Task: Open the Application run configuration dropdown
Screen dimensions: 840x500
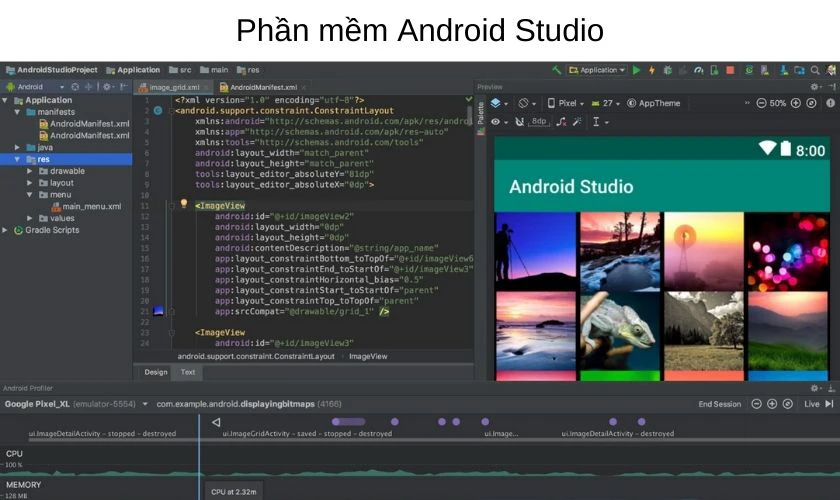Action: [x=597, y=70]
